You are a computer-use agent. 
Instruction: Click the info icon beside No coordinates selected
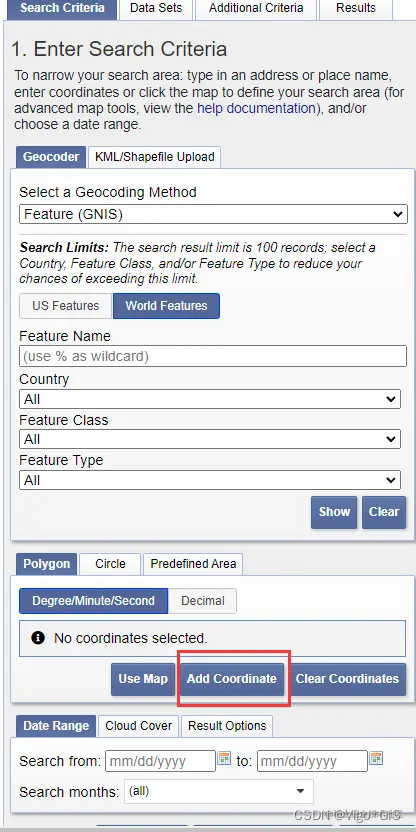point(38,637)
